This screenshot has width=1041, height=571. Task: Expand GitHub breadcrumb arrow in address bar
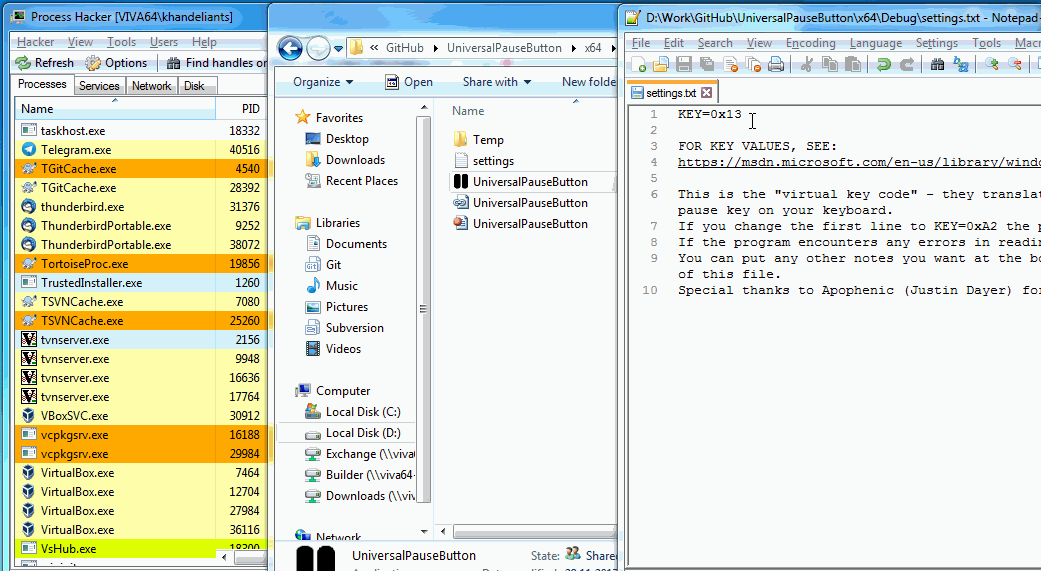coord(436,48)
